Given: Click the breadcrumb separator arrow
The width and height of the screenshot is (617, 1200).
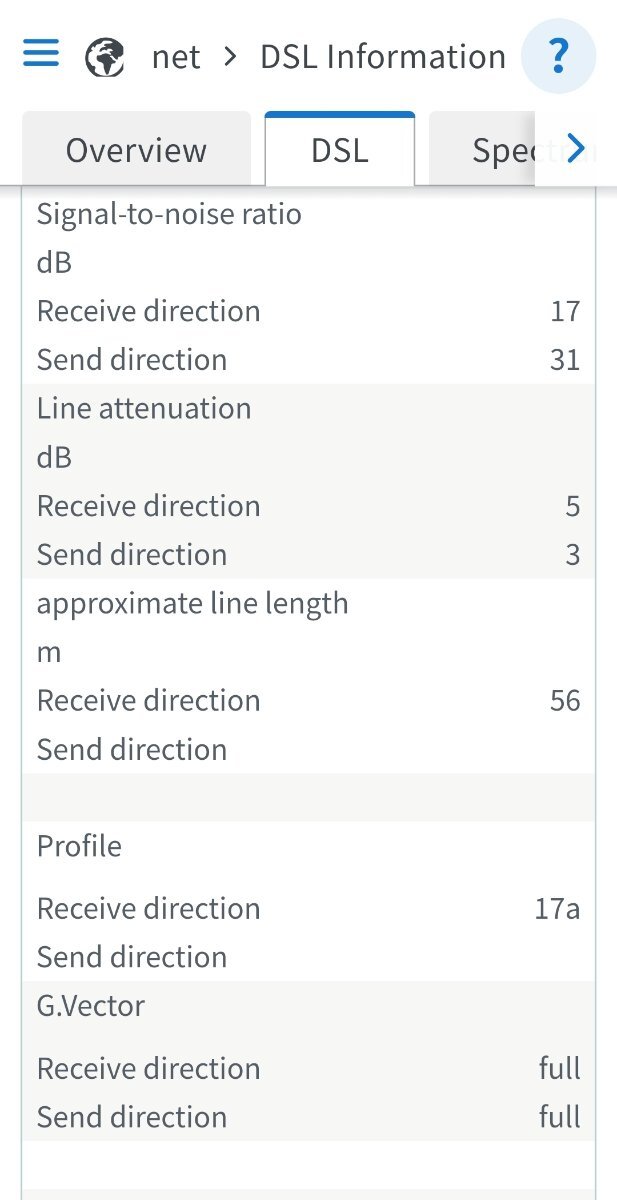Looking at the screenshot, I should (x=231, y=57).
